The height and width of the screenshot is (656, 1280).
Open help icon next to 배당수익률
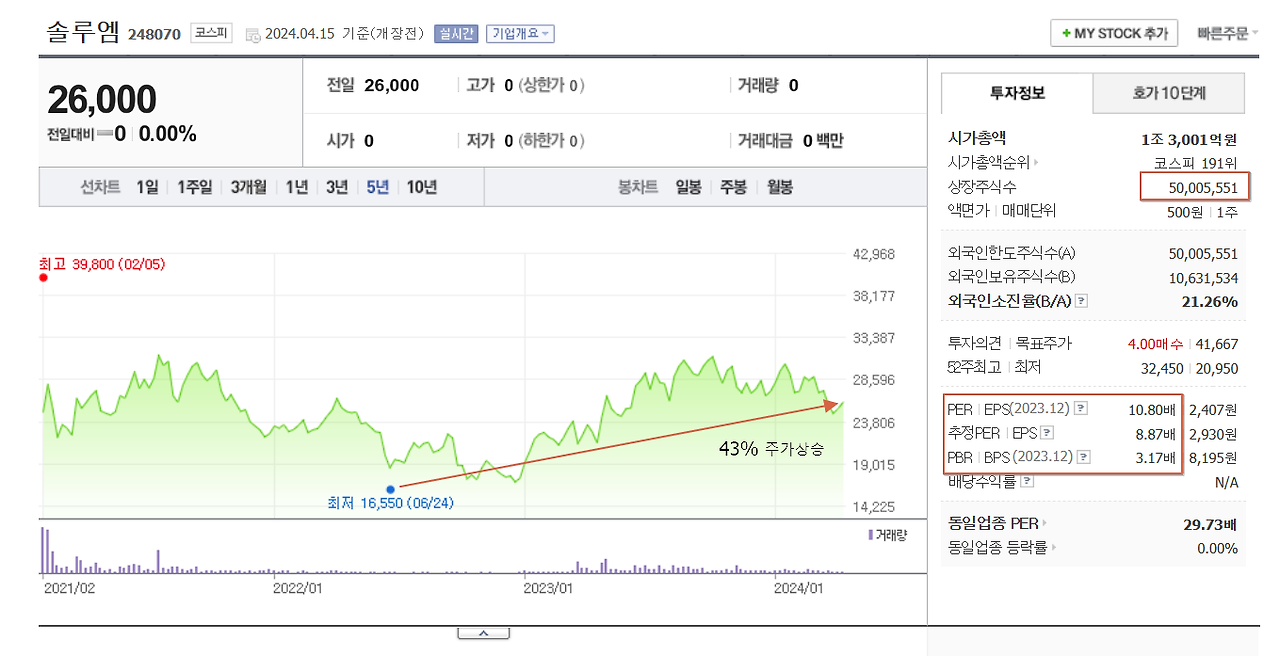[1029, 479]
